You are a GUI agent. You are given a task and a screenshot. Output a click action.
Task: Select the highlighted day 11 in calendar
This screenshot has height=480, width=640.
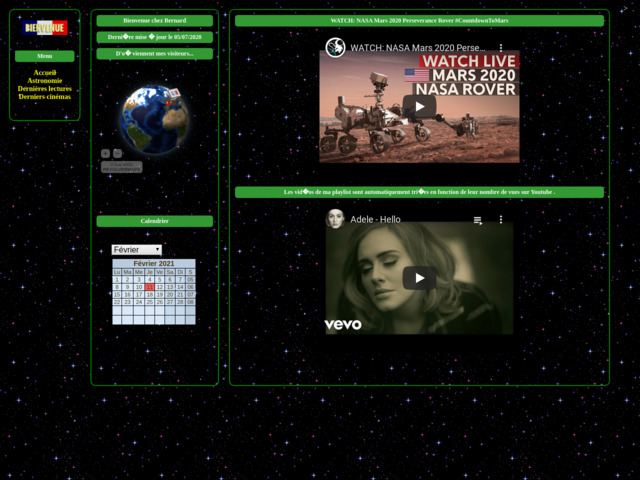(149, 287)
